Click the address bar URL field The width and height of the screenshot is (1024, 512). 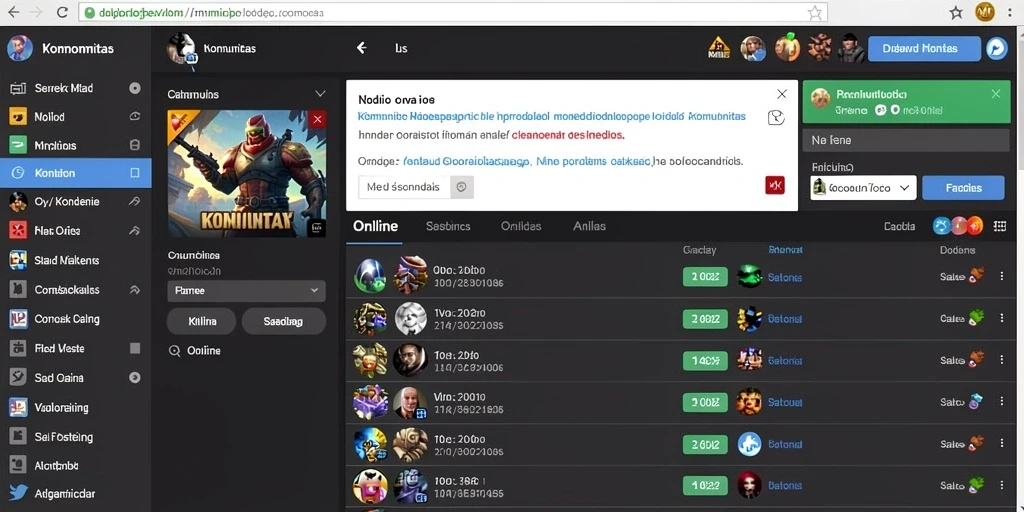pos(453,12)
